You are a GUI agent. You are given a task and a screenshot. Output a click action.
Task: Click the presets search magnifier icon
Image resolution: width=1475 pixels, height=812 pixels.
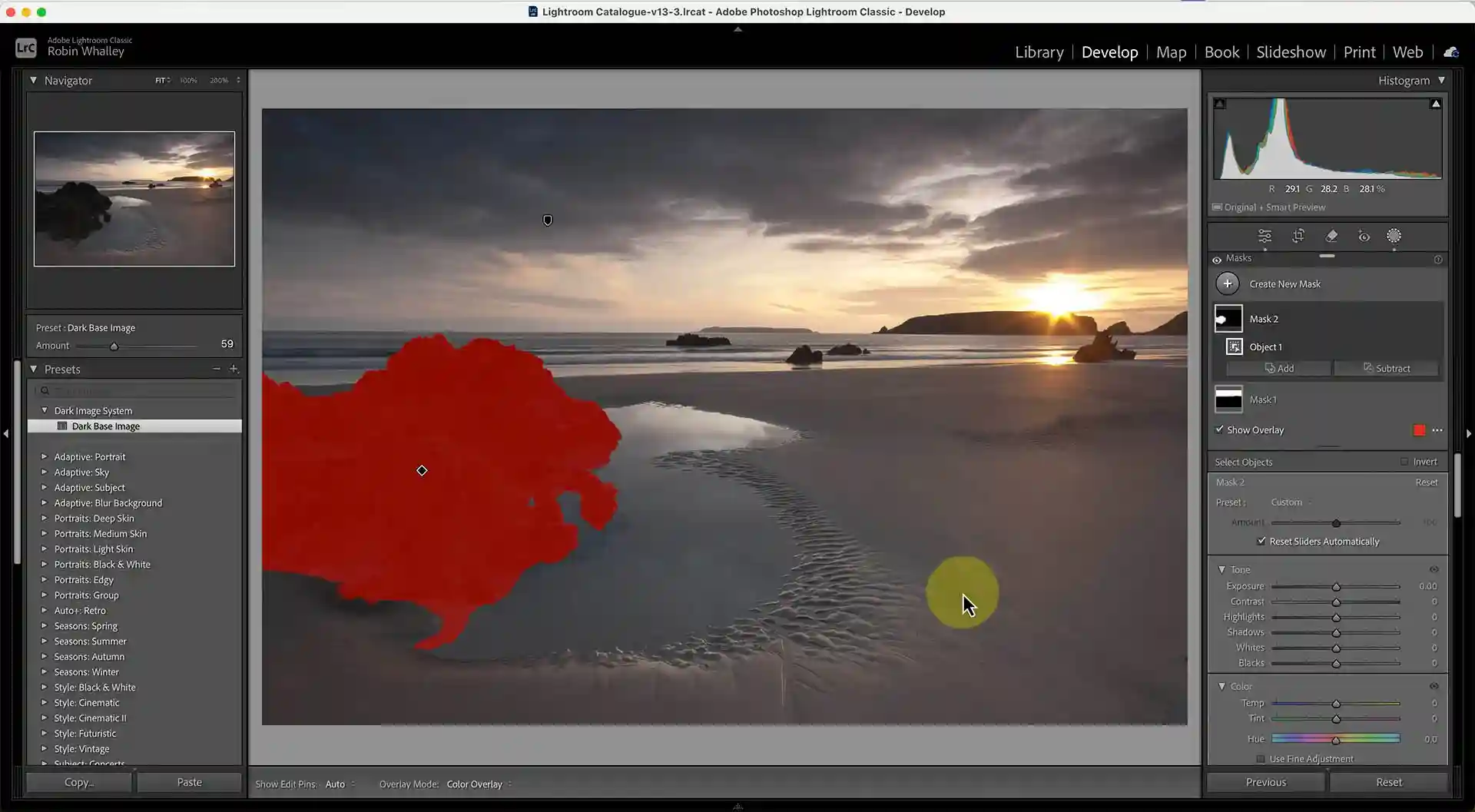pos(45,390)
